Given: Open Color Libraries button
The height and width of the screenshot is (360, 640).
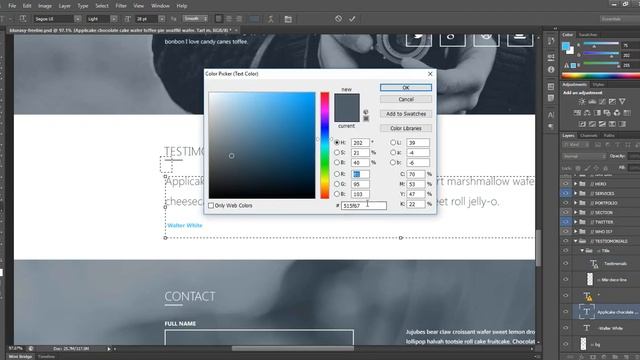Looking at the screenshot, I should click(406, 128).
